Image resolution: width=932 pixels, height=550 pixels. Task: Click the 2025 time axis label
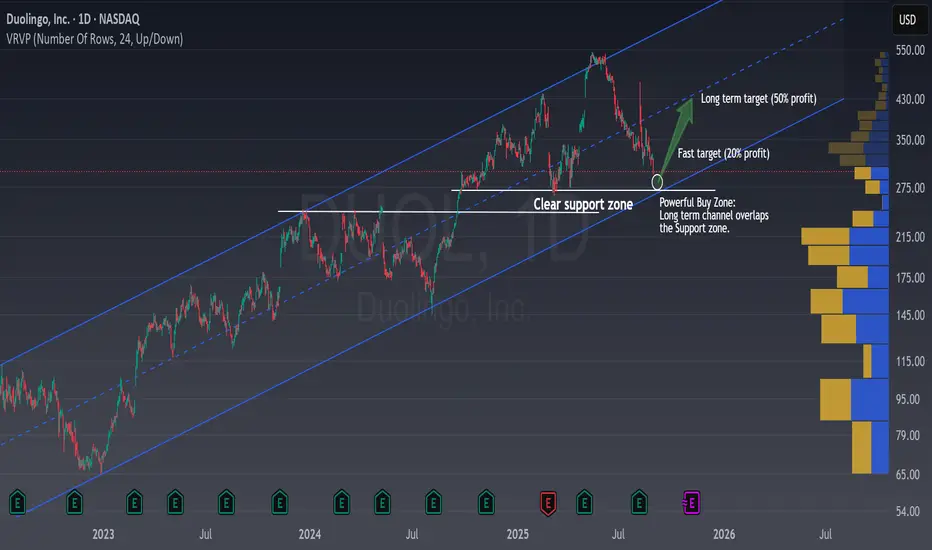point(518,534)
